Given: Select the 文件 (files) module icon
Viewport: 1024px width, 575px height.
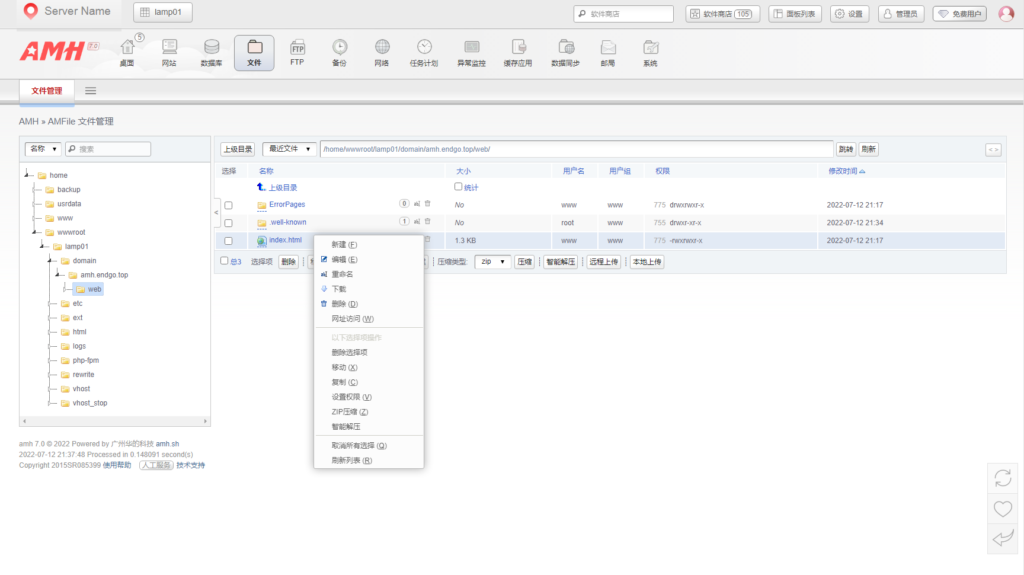Looking at the screenshot, I should (254, 52).
